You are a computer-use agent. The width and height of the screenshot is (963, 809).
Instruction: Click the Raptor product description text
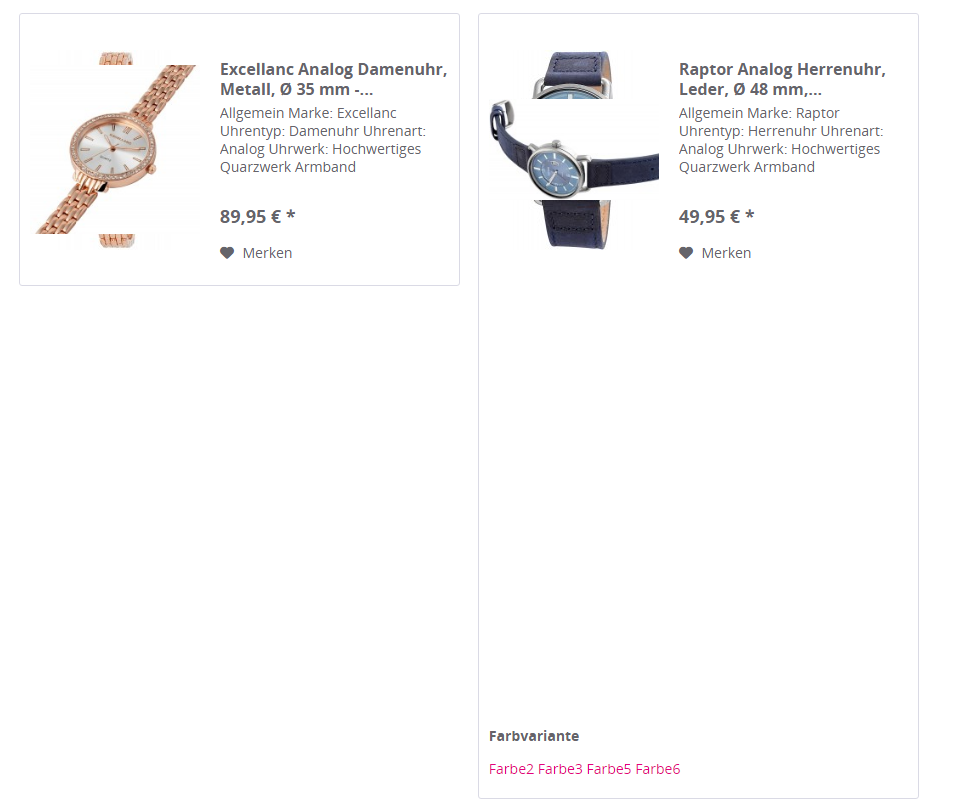point(781,140)
